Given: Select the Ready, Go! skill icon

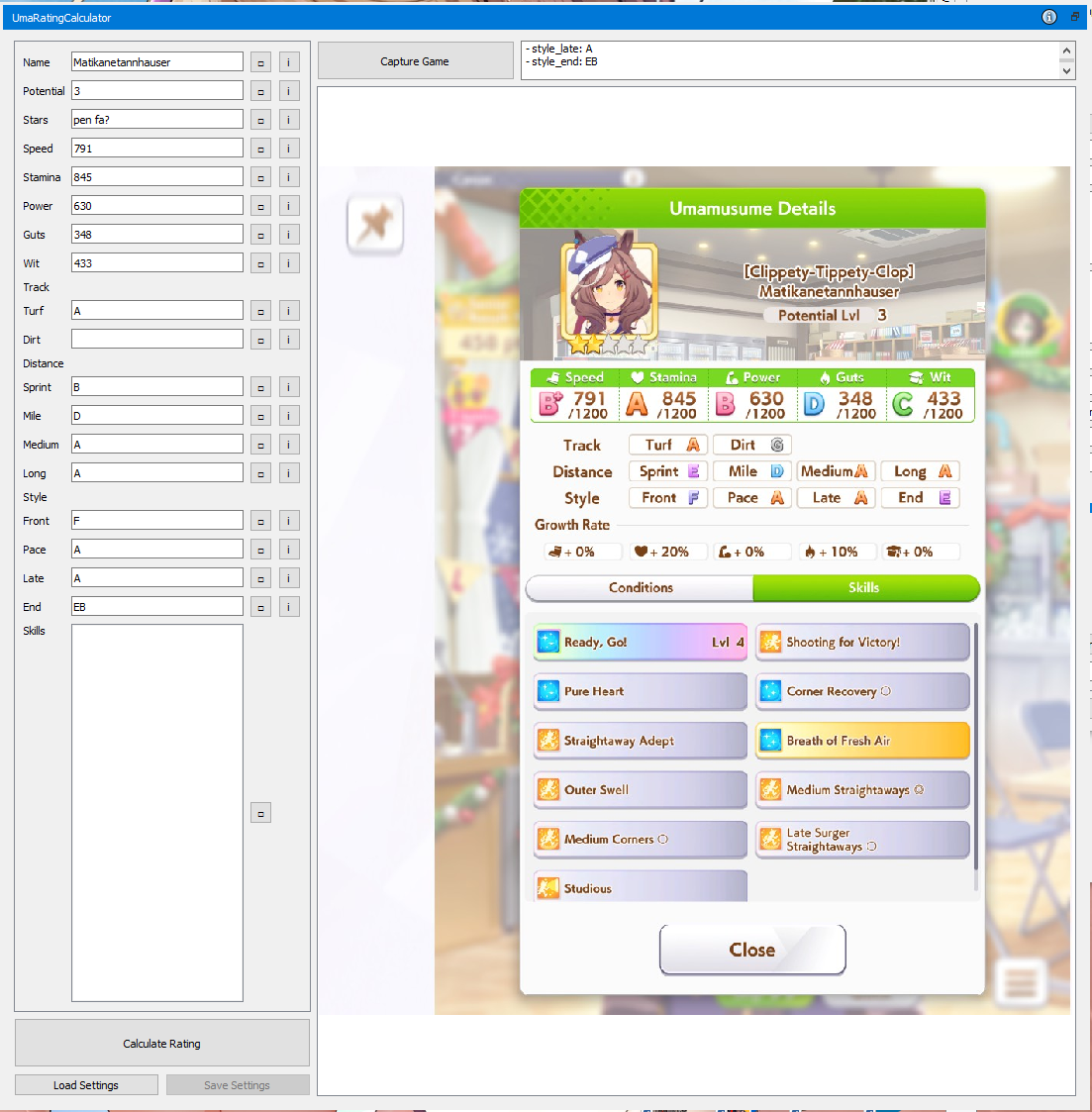Looking at the screenshot, I should click(x=548, y=642).
